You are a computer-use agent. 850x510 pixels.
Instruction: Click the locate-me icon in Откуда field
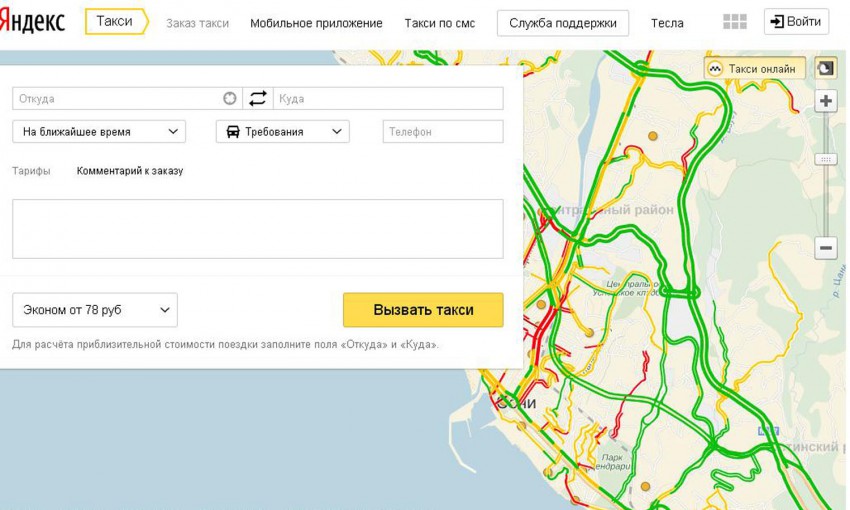(x=231, y=98)
